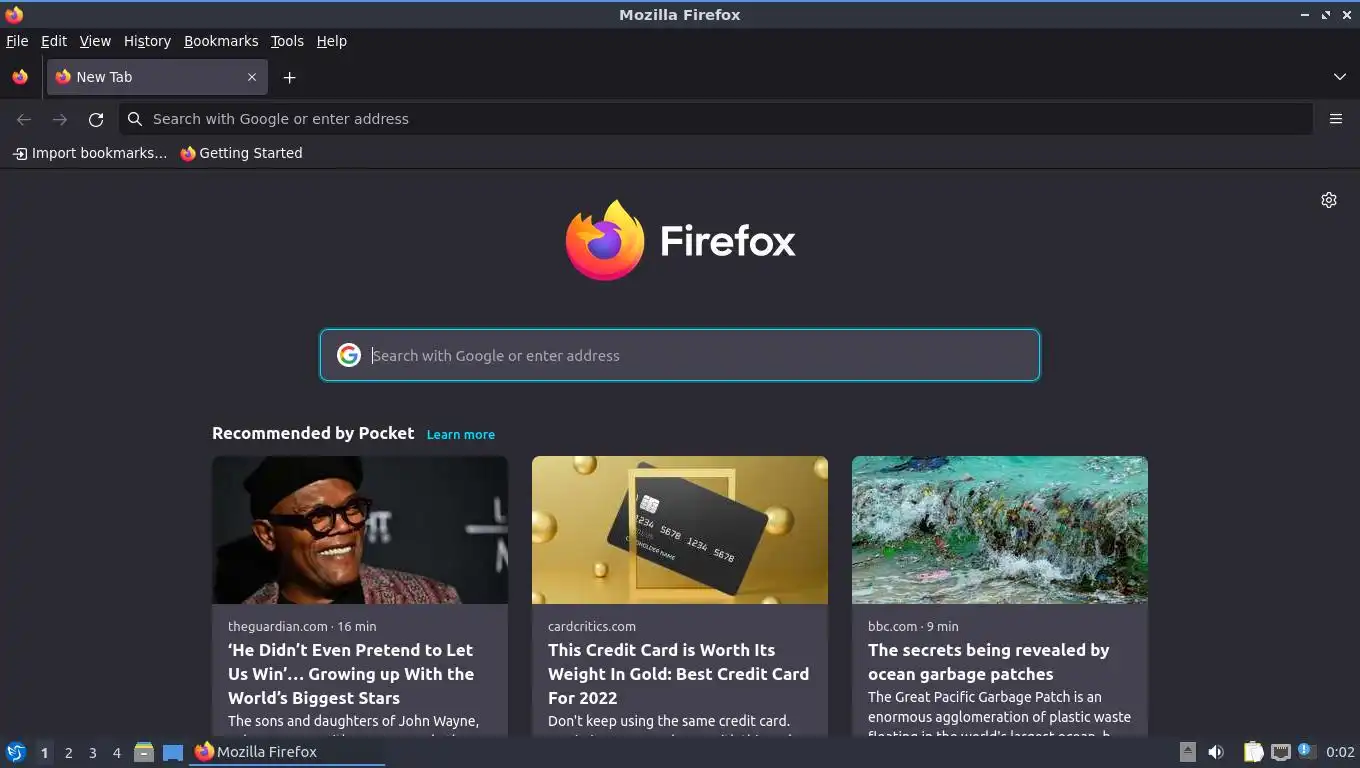Click the Google icon in the search box
1360x768 pixels.
pyautogui.click(x=349, y=355)
